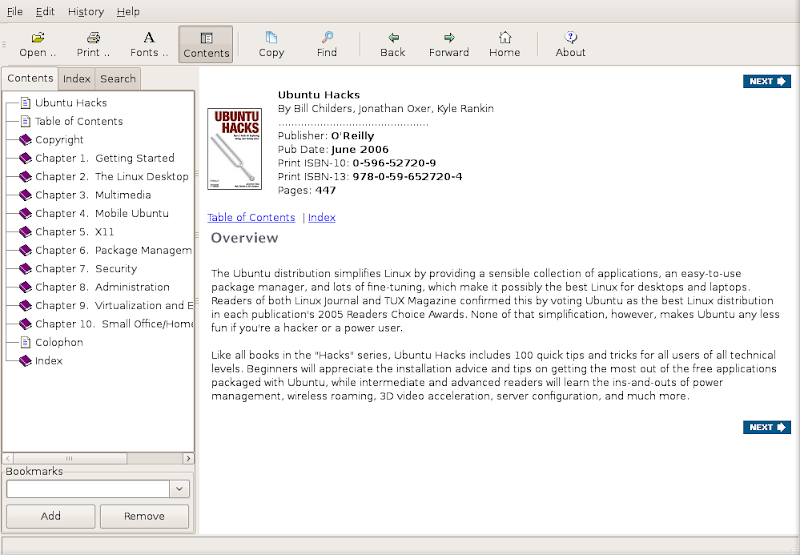Click Chapter 10 Small Office book icon
Image resolution: width=800 pixels, height=555 pixels.
(25, 323)
